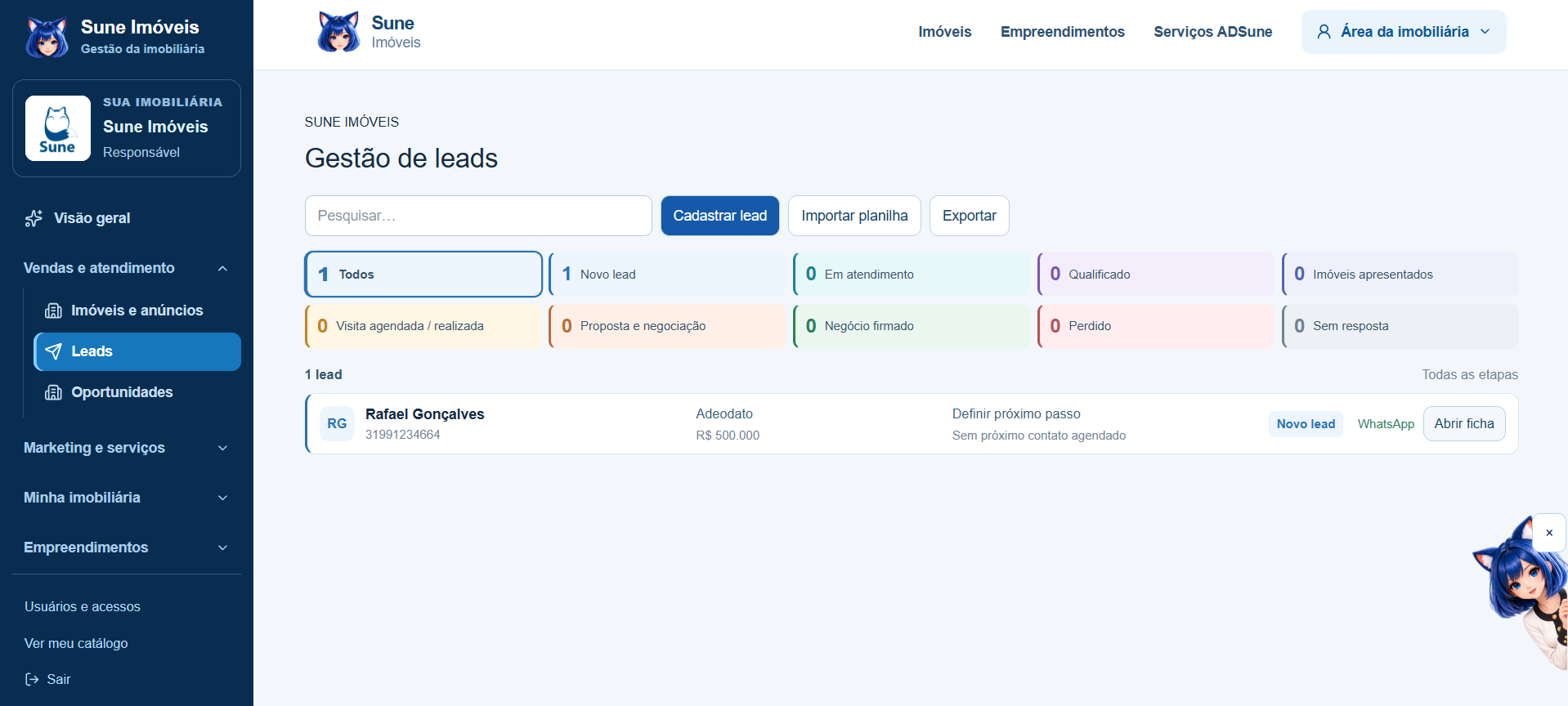Click the Todas as etapas label
The height and width of the screenshot is (706, 1568).
click(x=1470, y=374)
